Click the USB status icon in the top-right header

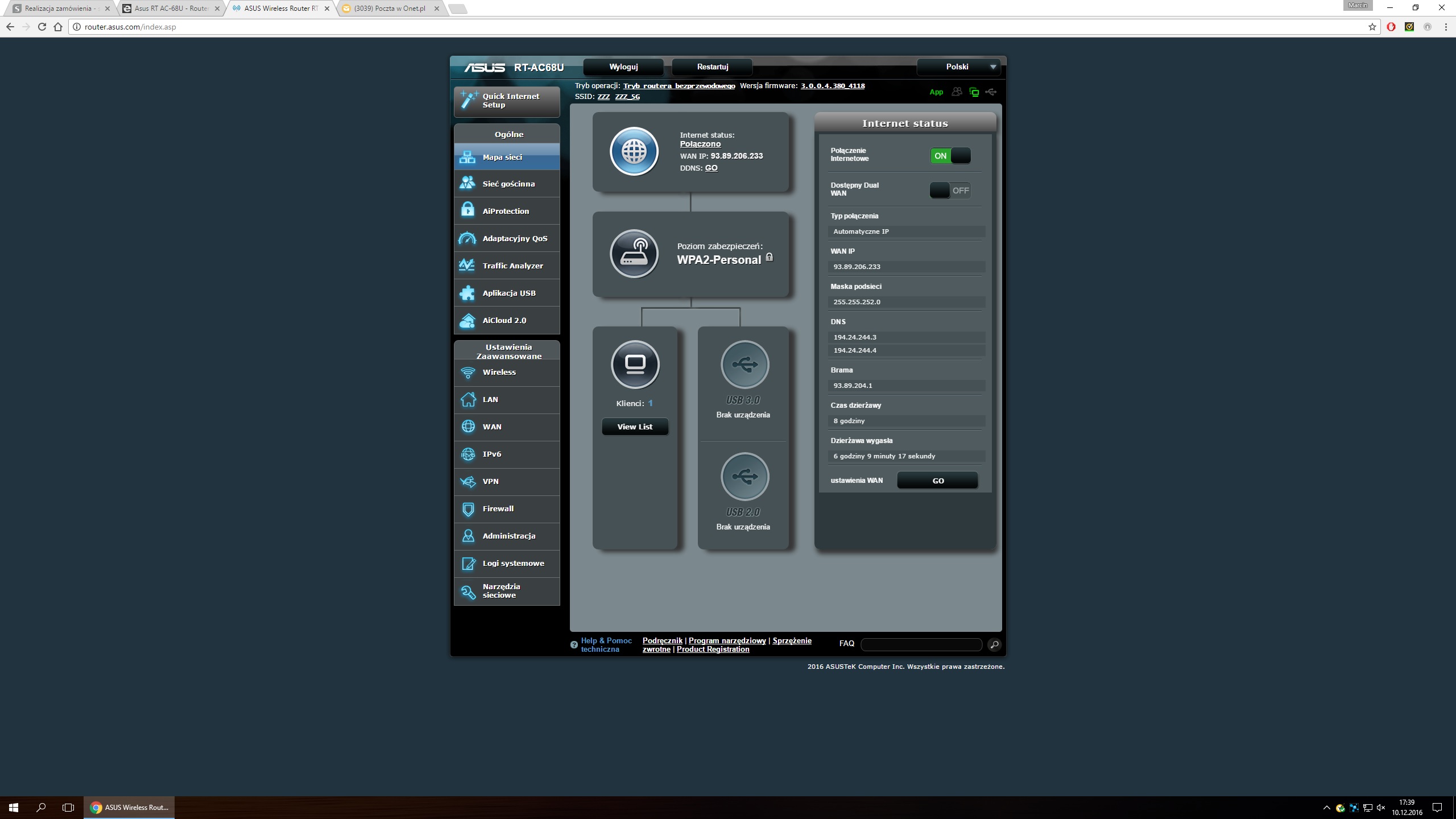click(991, 92)
